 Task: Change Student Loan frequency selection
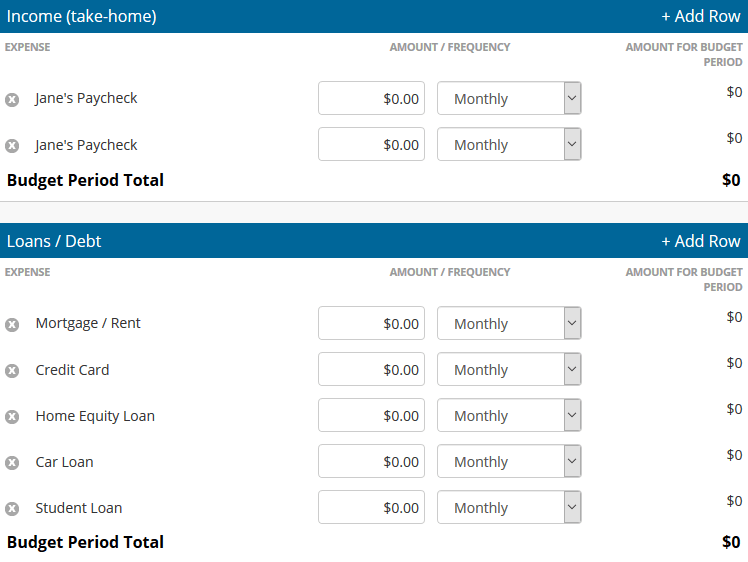[x=509, y=507]
